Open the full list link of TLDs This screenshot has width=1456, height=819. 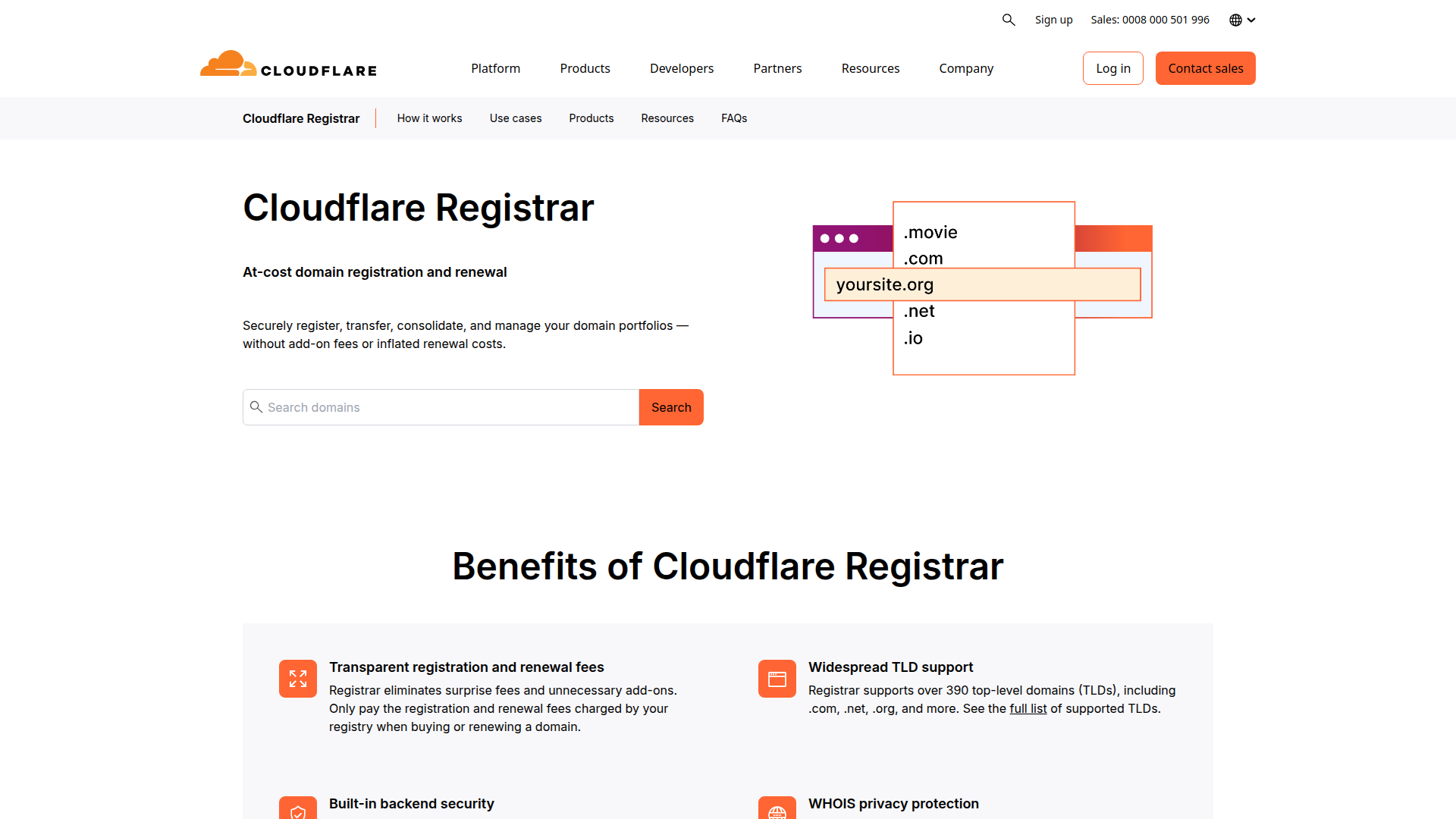1028,708
